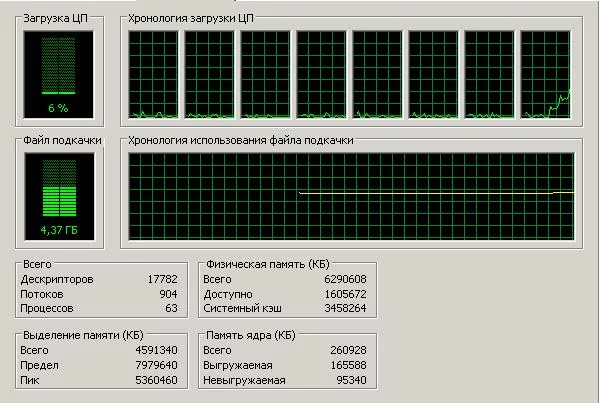Click the Потоков value 904
Image resolution: width=600 pixels, height=403 pixels.
point(168,295)
